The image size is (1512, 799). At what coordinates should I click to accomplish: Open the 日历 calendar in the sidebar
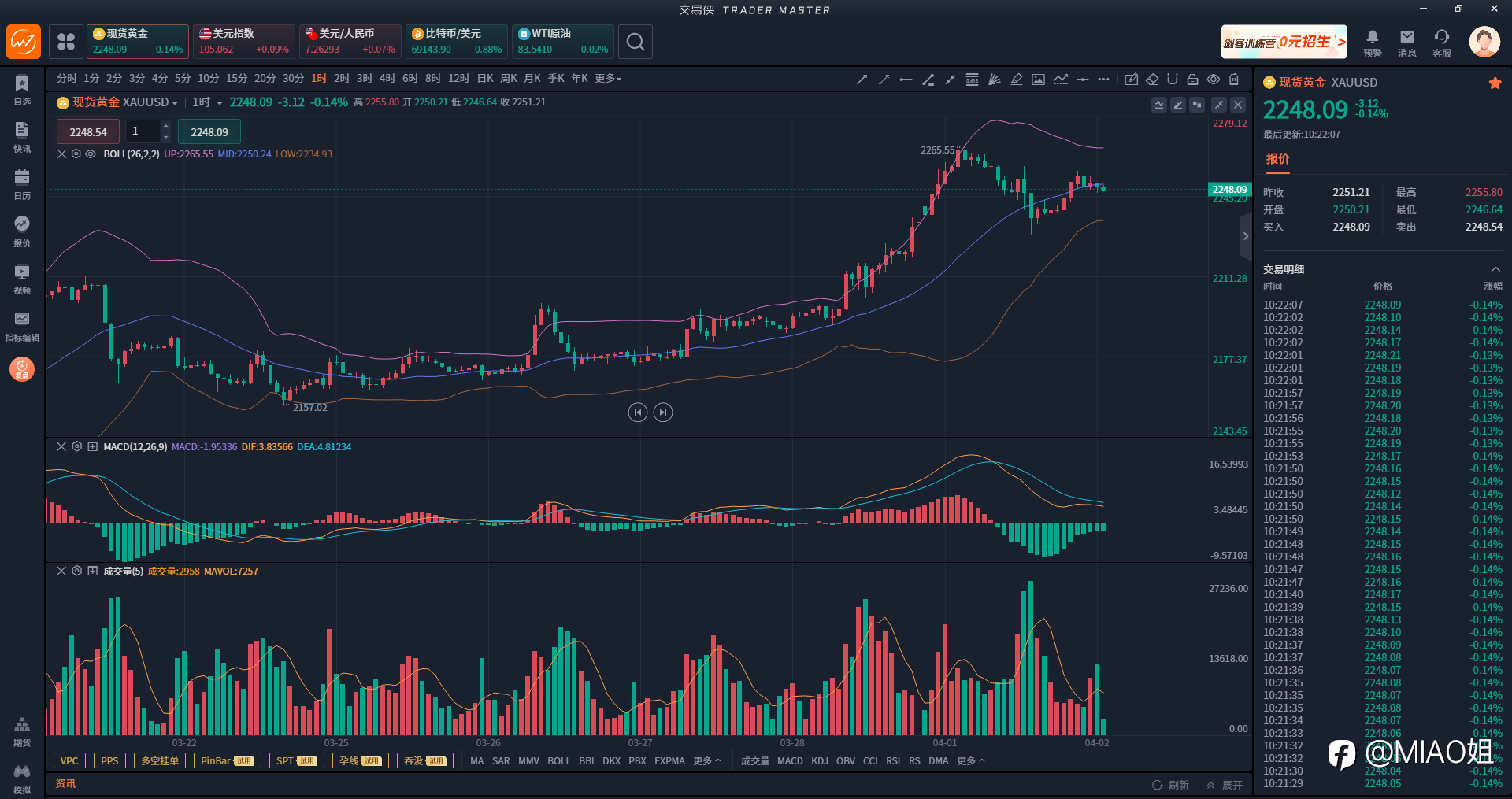pyautogui.click(x=22, y=184)
